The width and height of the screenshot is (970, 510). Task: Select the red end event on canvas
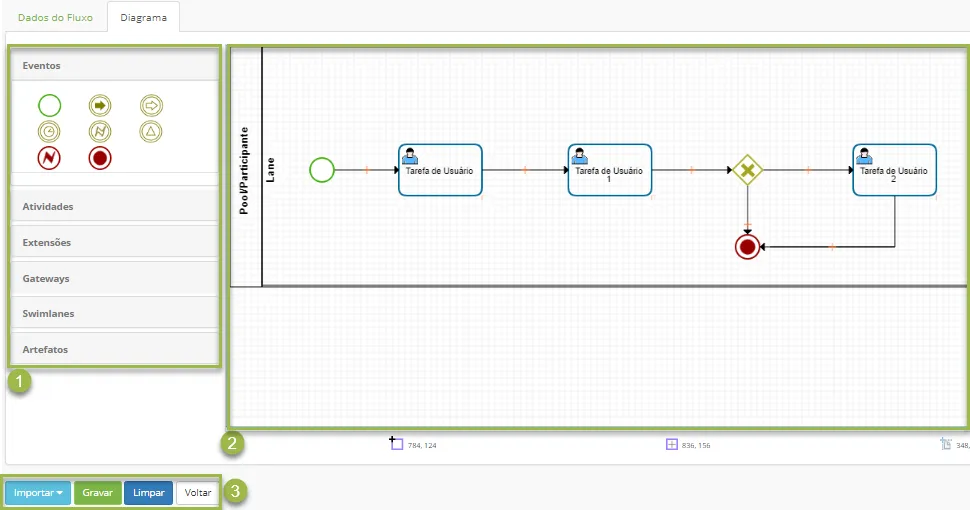[747, 247]
